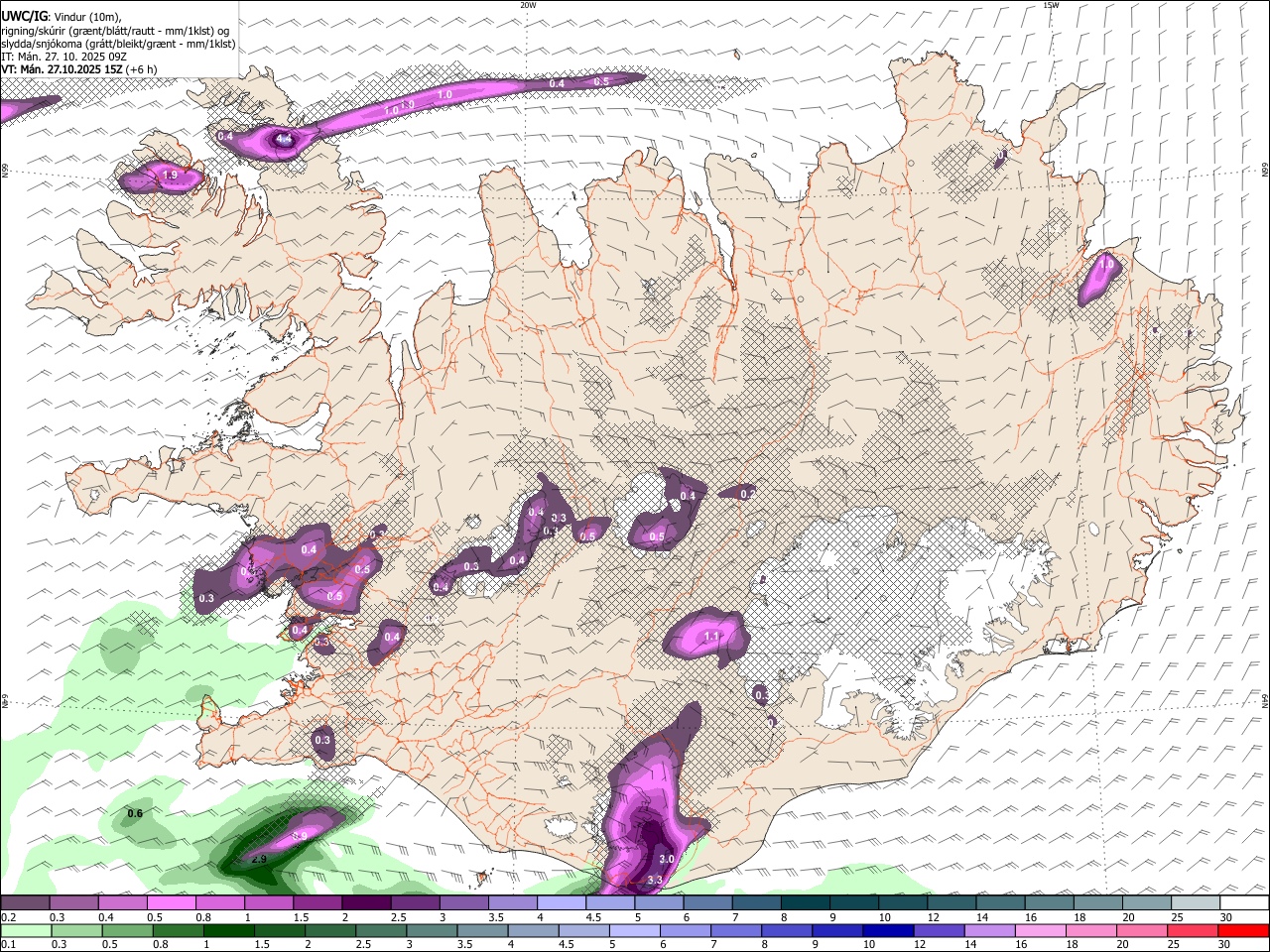
Task: Click the 'rigning/skúrir' legend description line
Action: 114,31
